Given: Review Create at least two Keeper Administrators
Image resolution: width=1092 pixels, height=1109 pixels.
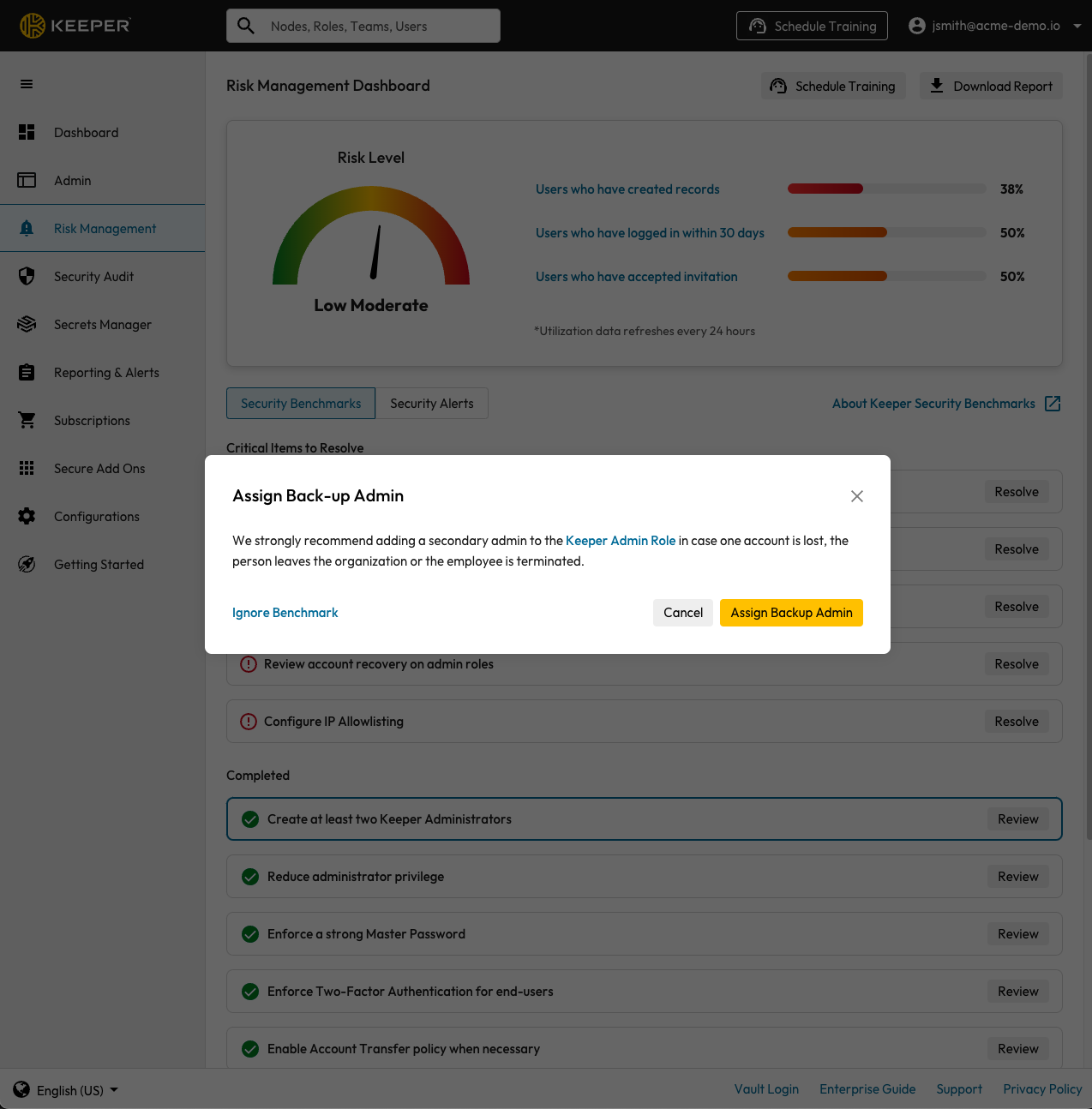Looking at the screenshot, I should 1018,819.
